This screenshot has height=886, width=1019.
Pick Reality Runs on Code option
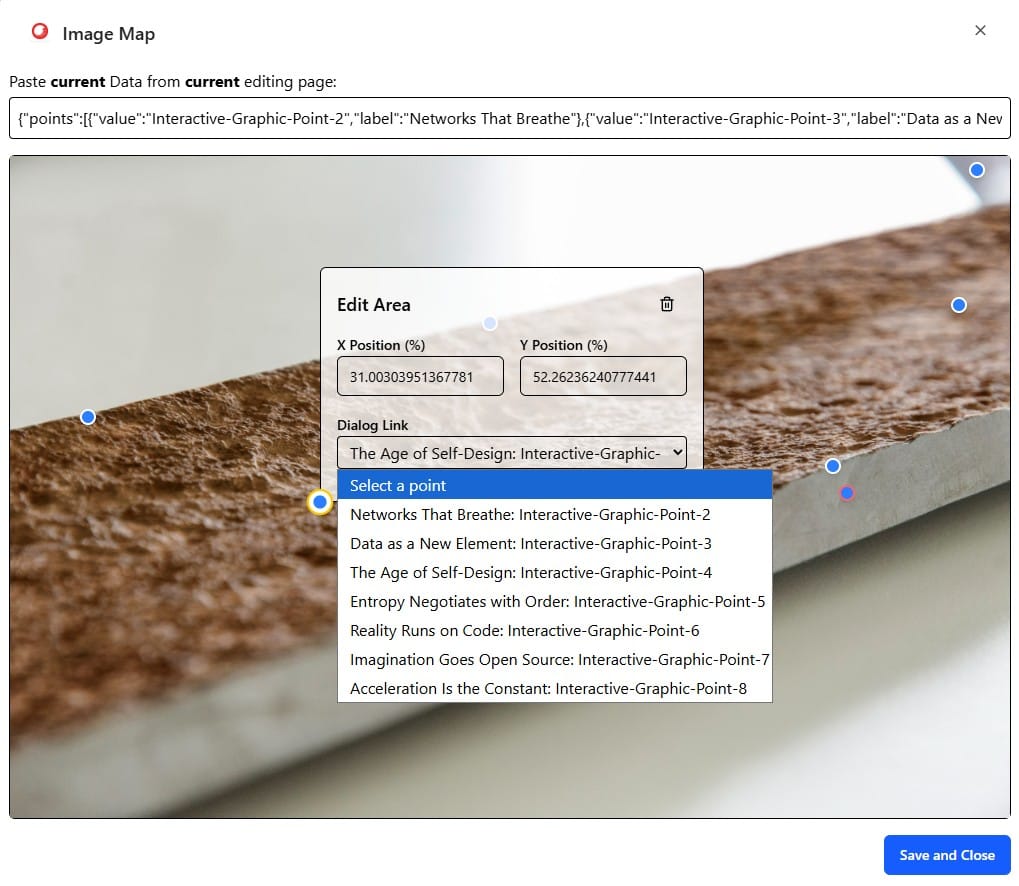554,630
